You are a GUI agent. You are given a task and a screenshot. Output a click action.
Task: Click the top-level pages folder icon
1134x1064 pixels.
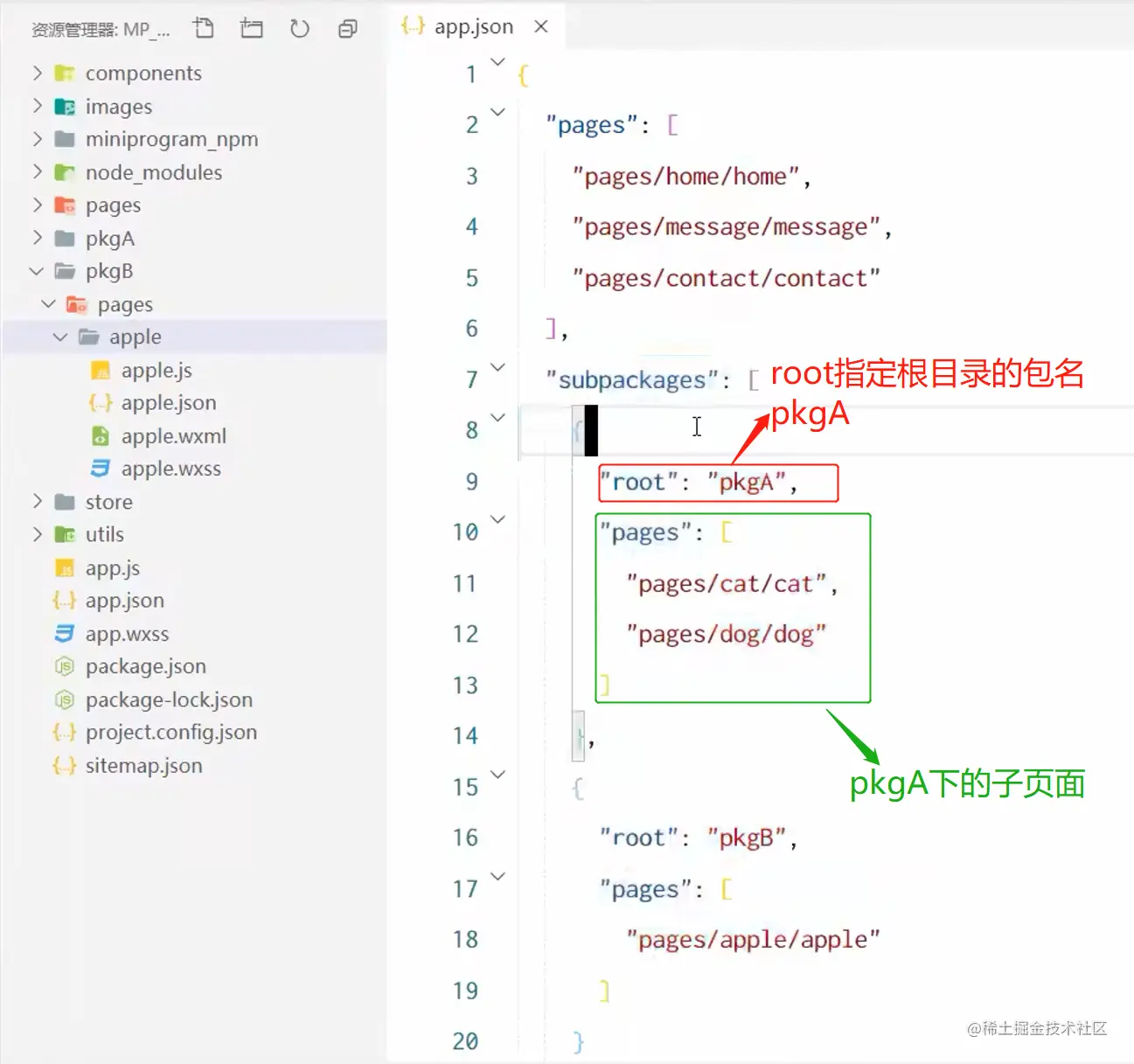[65, 205]
